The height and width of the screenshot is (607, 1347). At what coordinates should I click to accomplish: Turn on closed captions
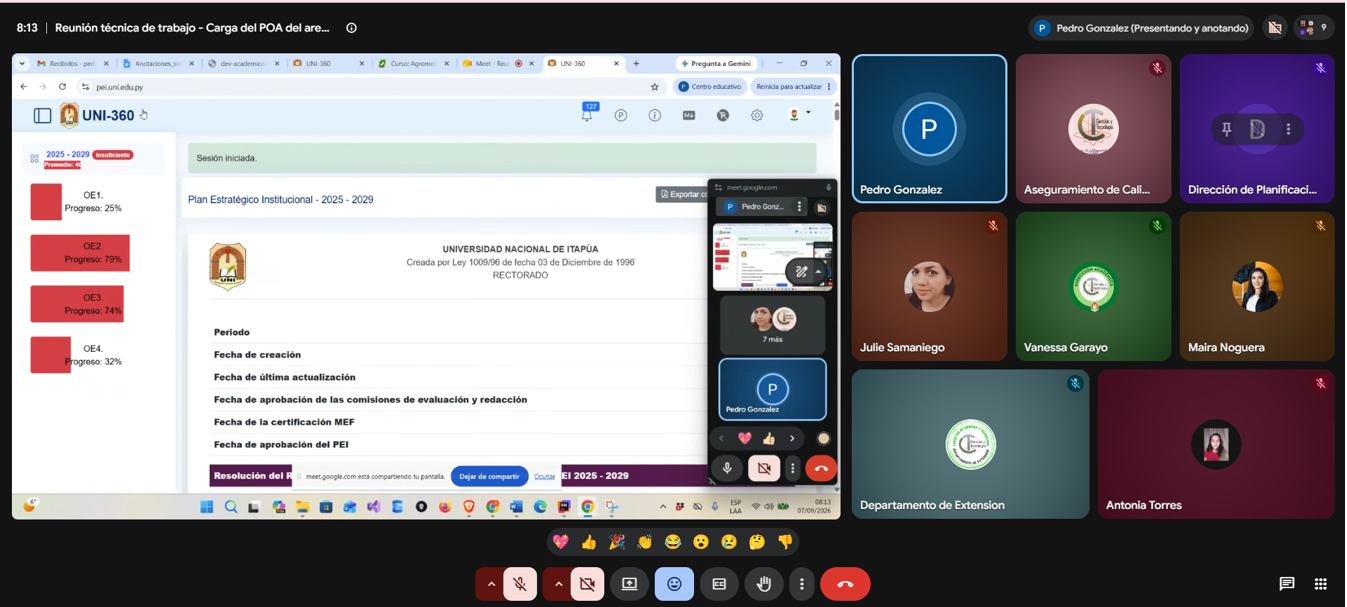pos(719,584)
